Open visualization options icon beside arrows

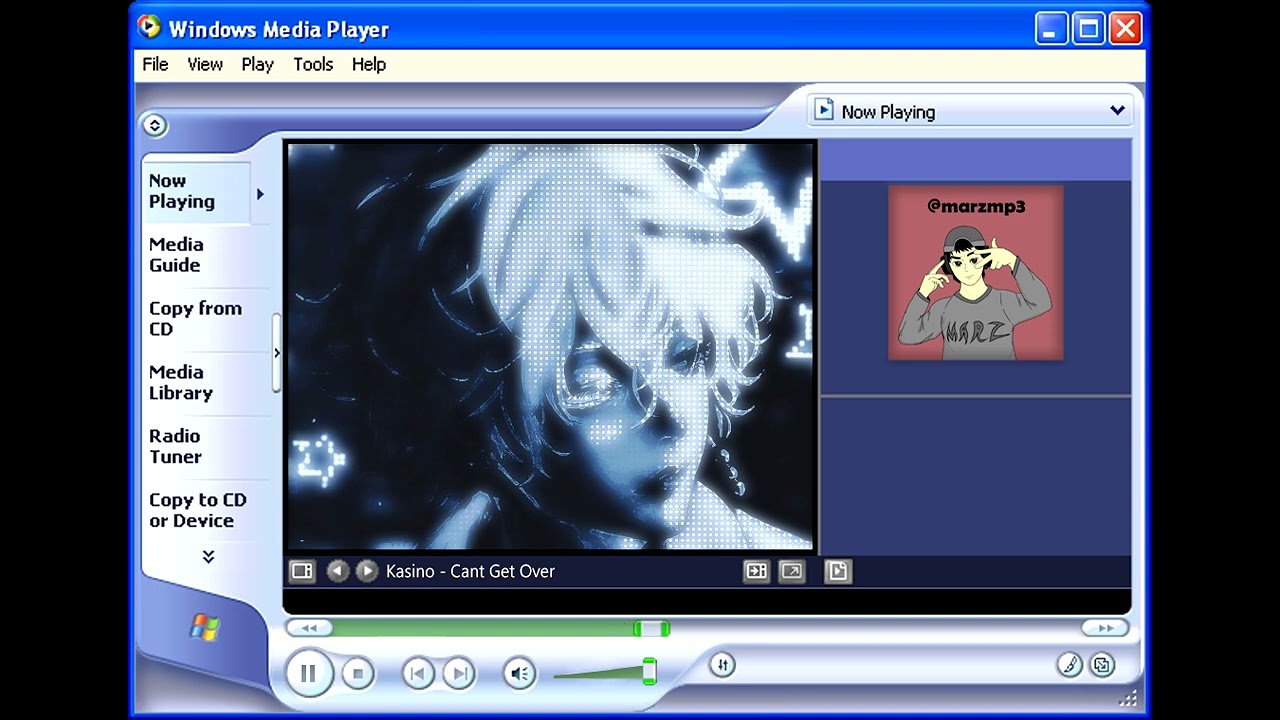click(302, 571)
